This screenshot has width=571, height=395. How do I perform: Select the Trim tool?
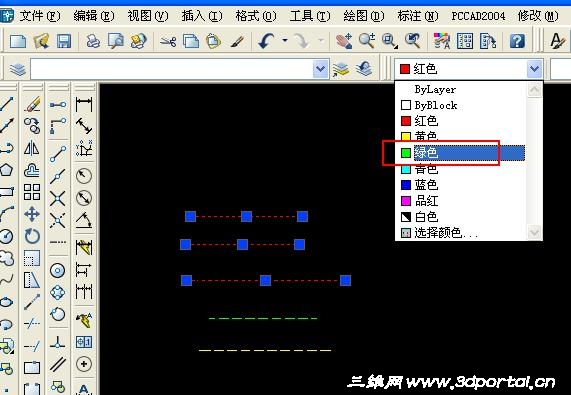(x=32, y=323)
